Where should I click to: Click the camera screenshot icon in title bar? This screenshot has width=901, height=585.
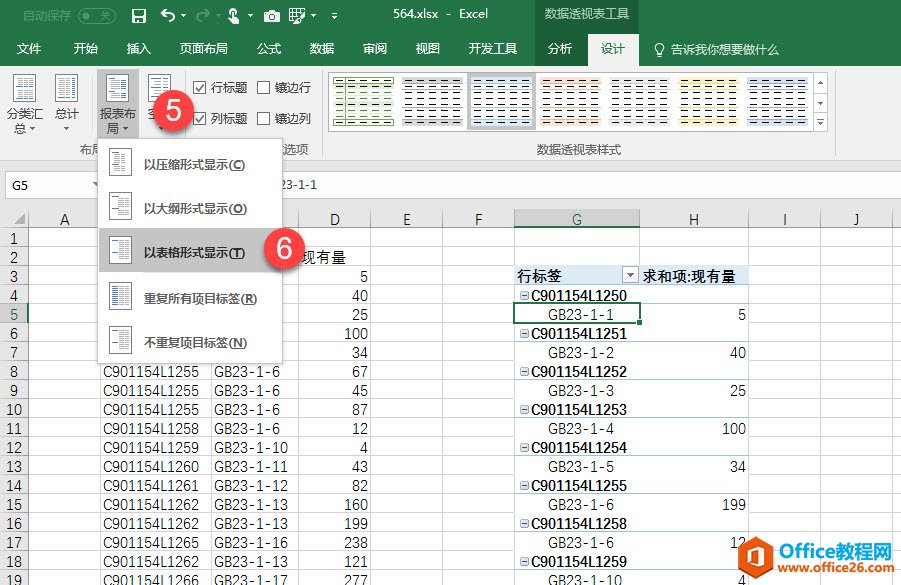tap(271, 16)
